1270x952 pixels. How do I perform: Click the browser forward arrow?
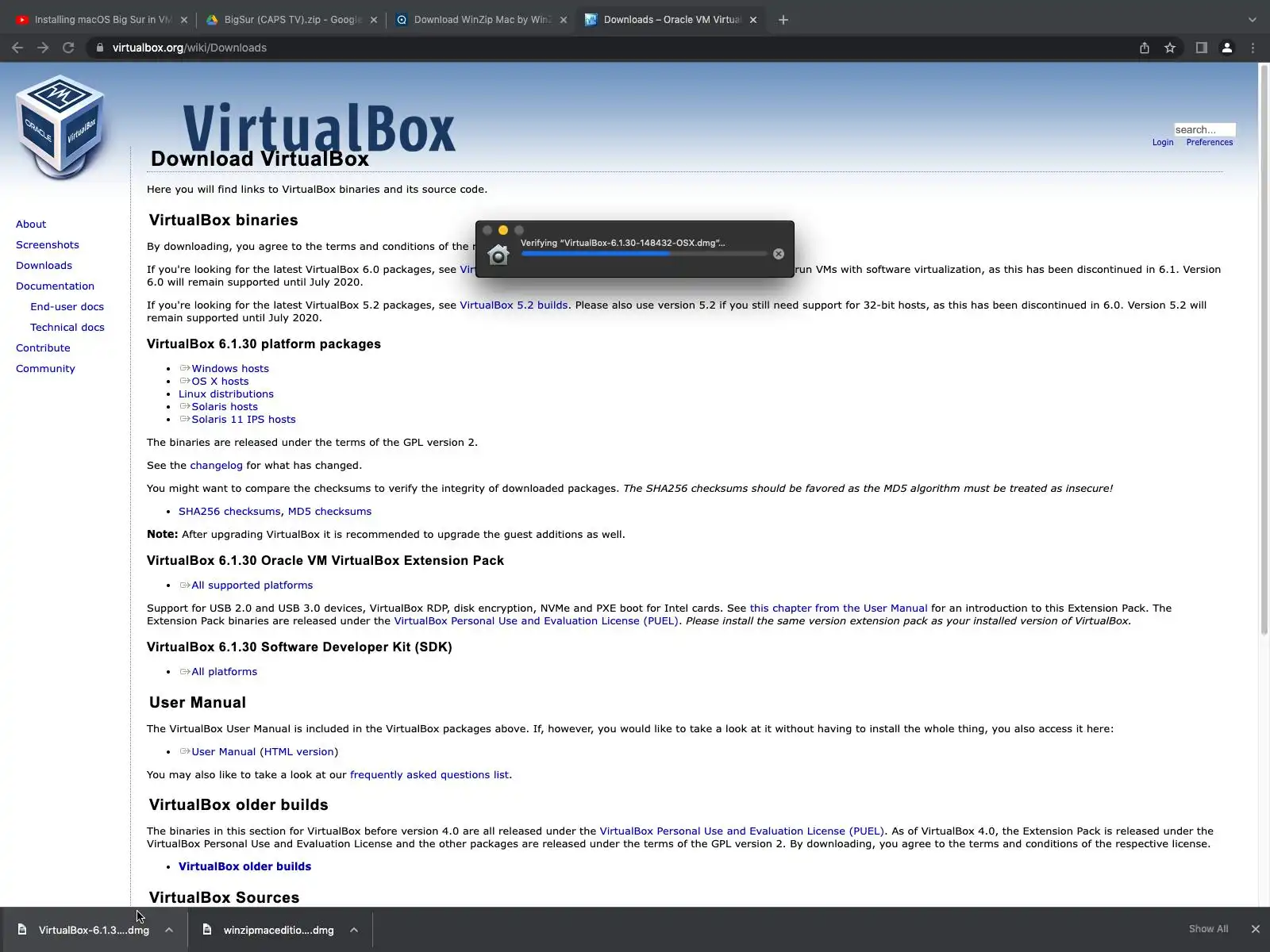[x=43, y=48]
